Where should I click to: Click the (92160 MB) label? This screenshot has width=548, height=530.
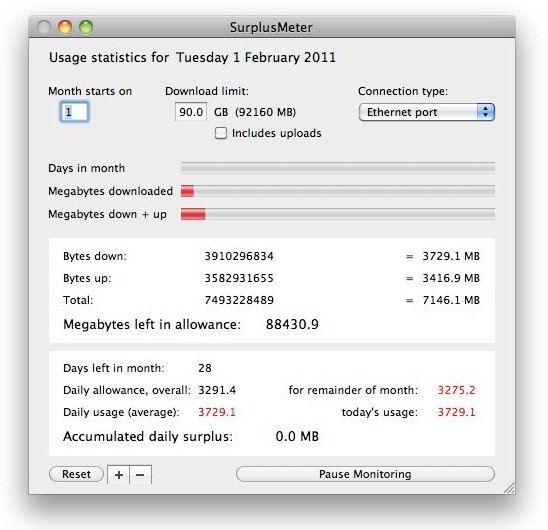pyautogui.click(x=266, y=112)
